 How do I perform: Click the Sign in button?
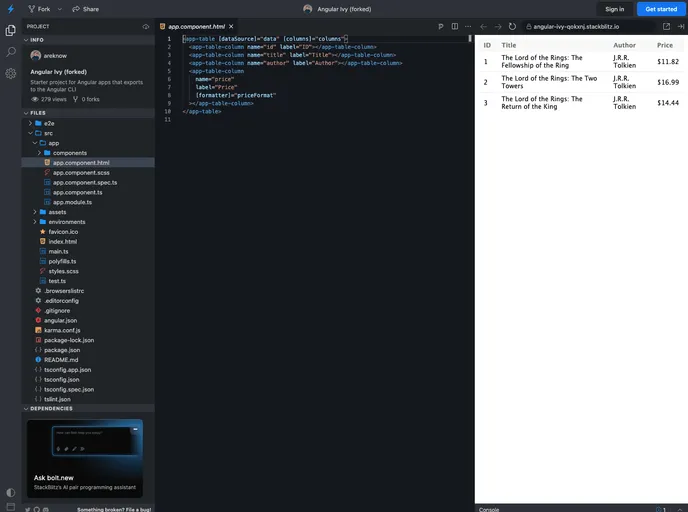point(614,9)
